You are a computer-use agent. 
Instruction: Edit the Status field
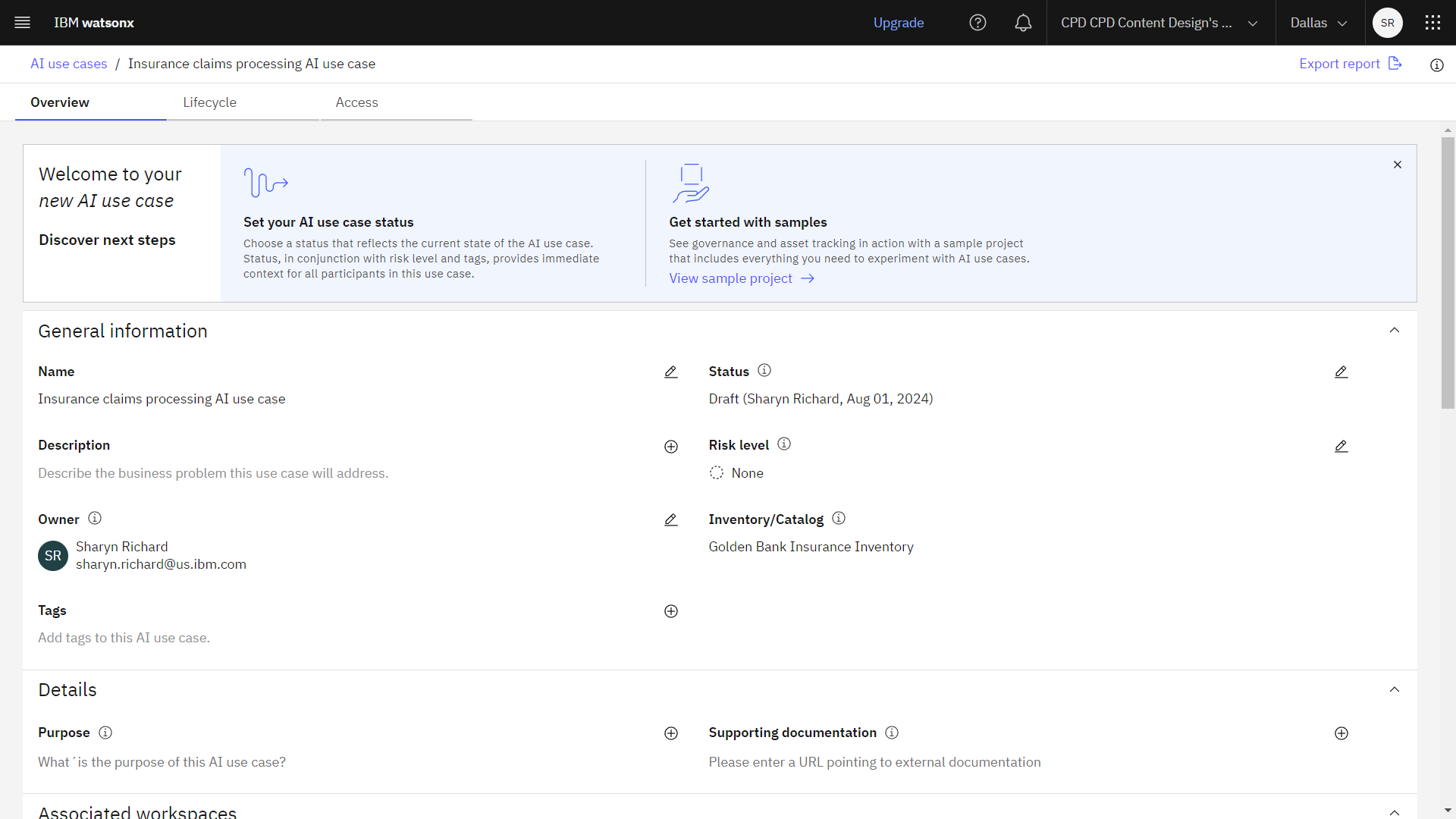[1341, 372]
